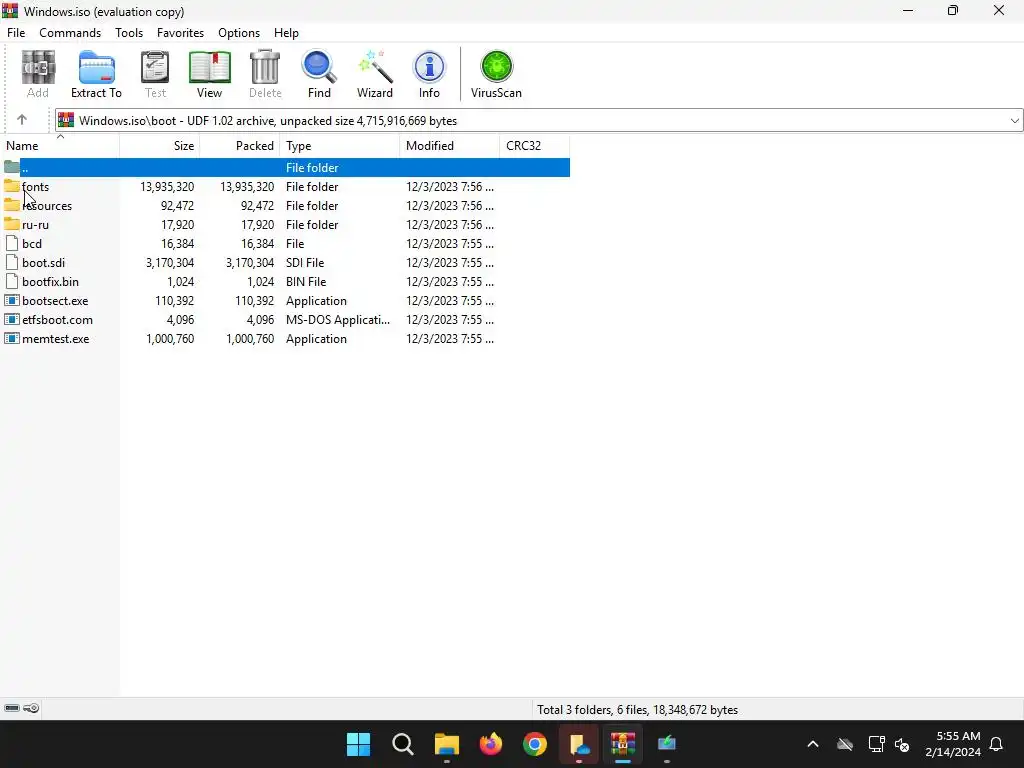
Task: Open the Help menu
Action: [286, 33]
